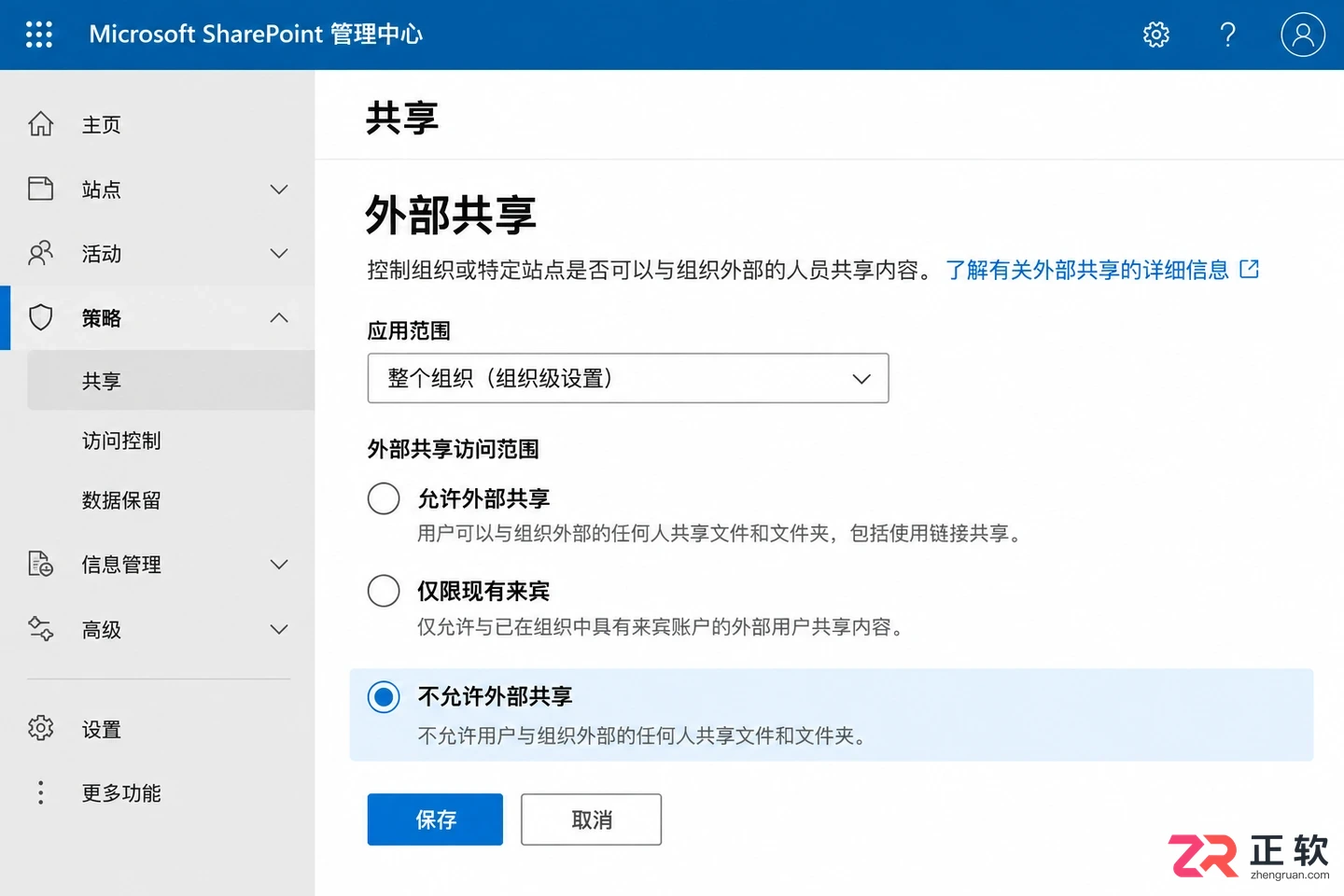Image resolution: width=1344 pixels, height=896 pixels.
Task: Collapse the 策略 section chevron
Action: 279,318
